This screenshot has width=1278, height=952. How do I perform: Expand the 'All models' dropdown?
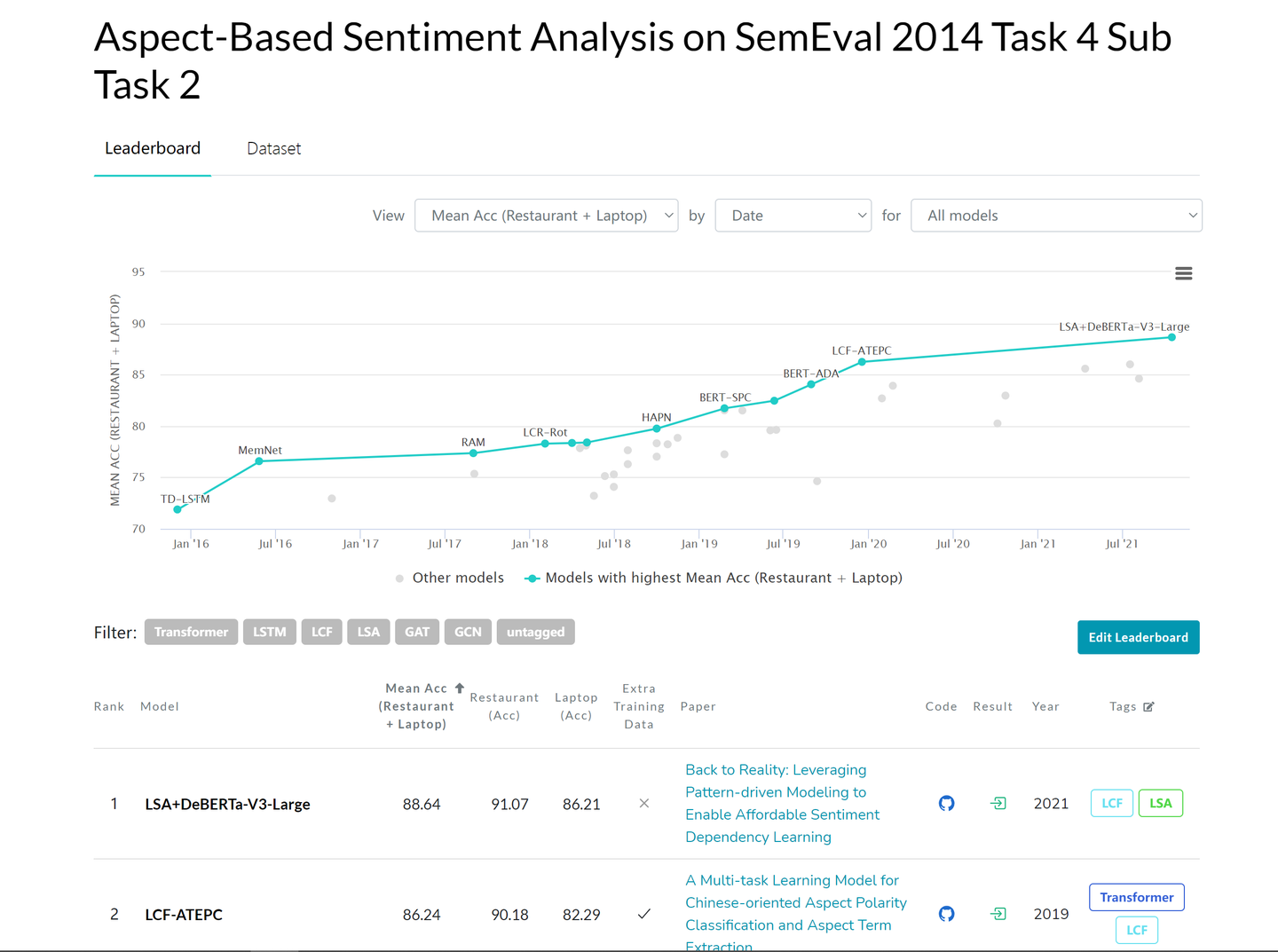pos(1056,216)
